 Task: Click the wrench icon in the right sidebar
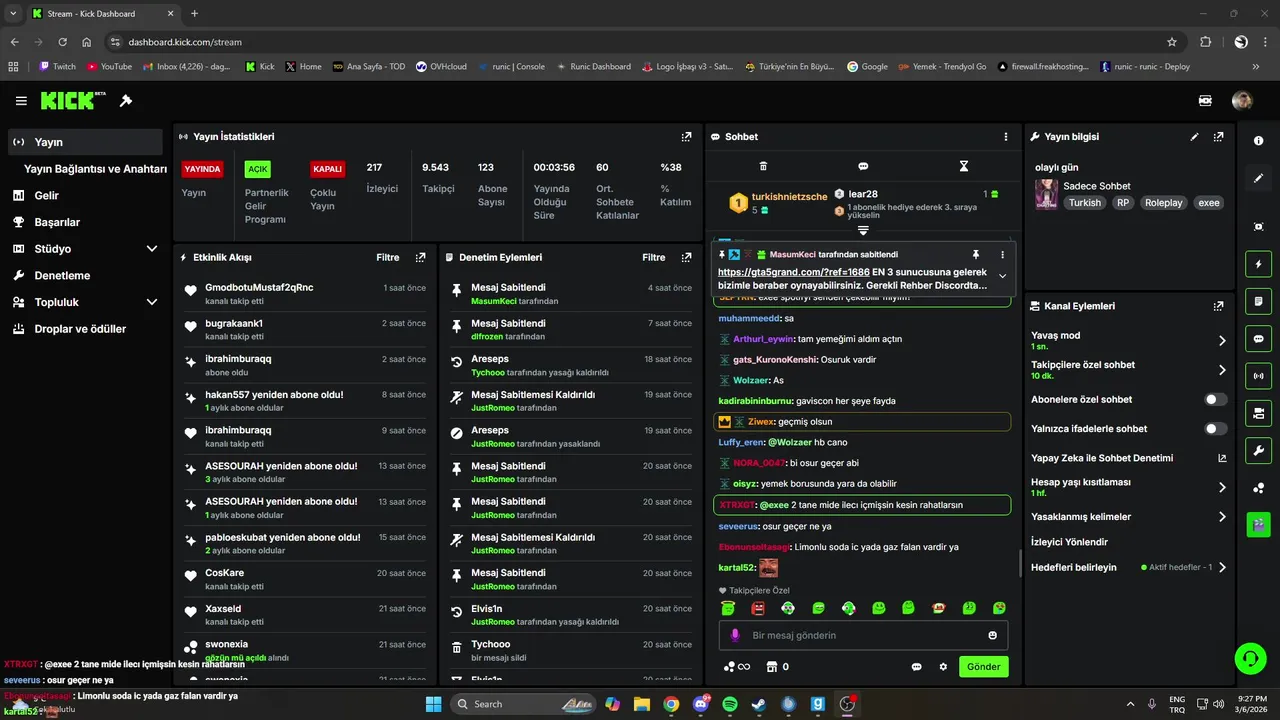coord(1258,450)
